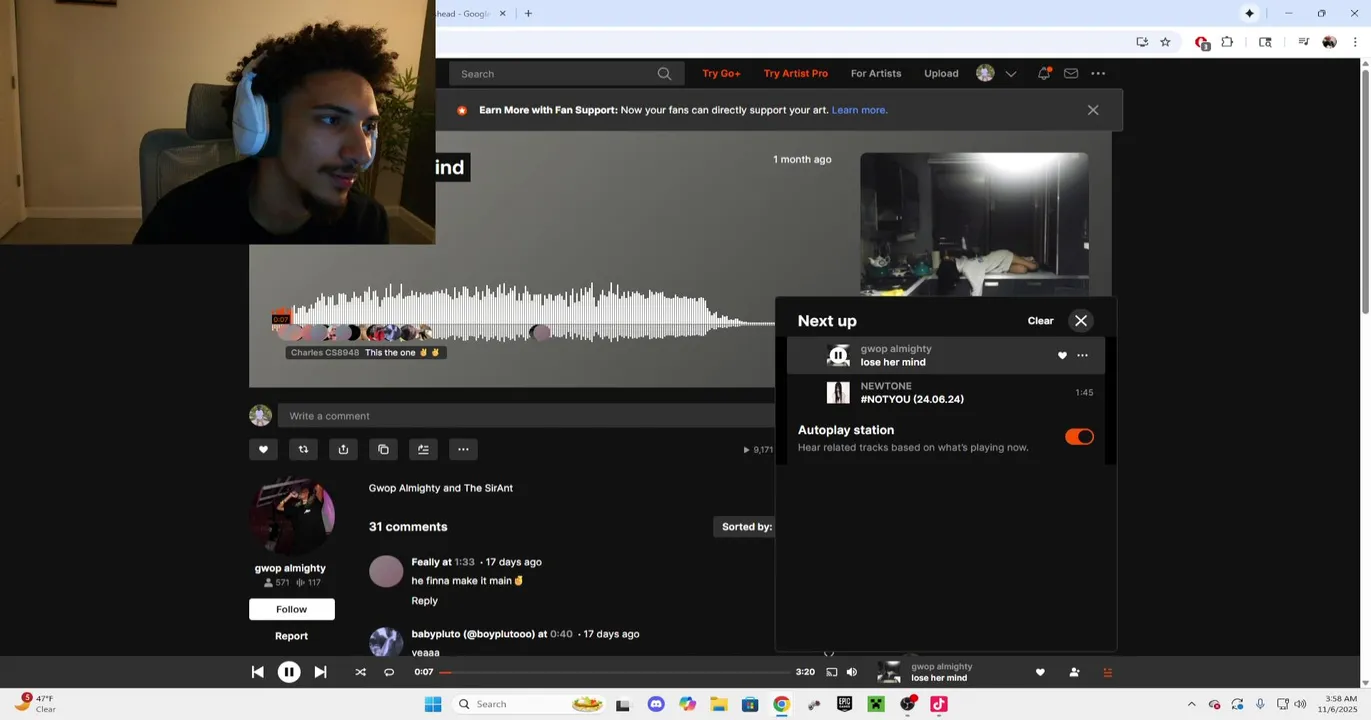This screenshot has height=720, width=1371.
Task: Like the track below the waveform
Action: tap(263, 449)
